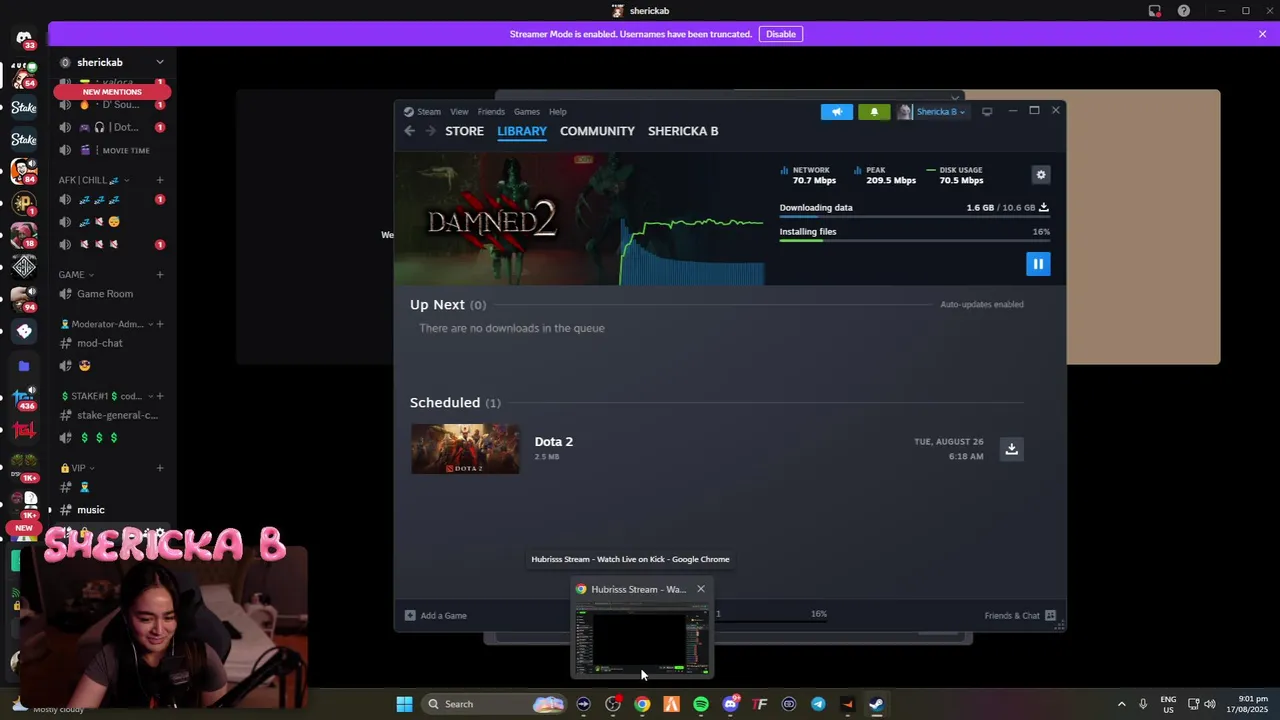Open the Friends menu in Steam
This screenshot has width=1280, height=720.
[491, 112]
